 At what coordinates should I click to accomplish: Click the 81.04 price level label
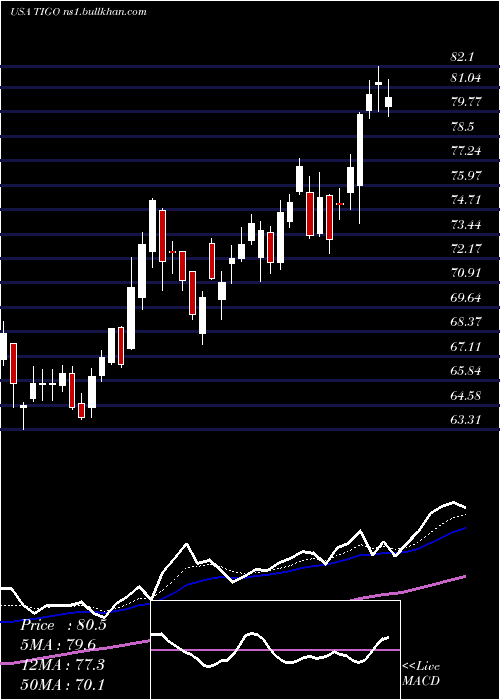[466, 78]
